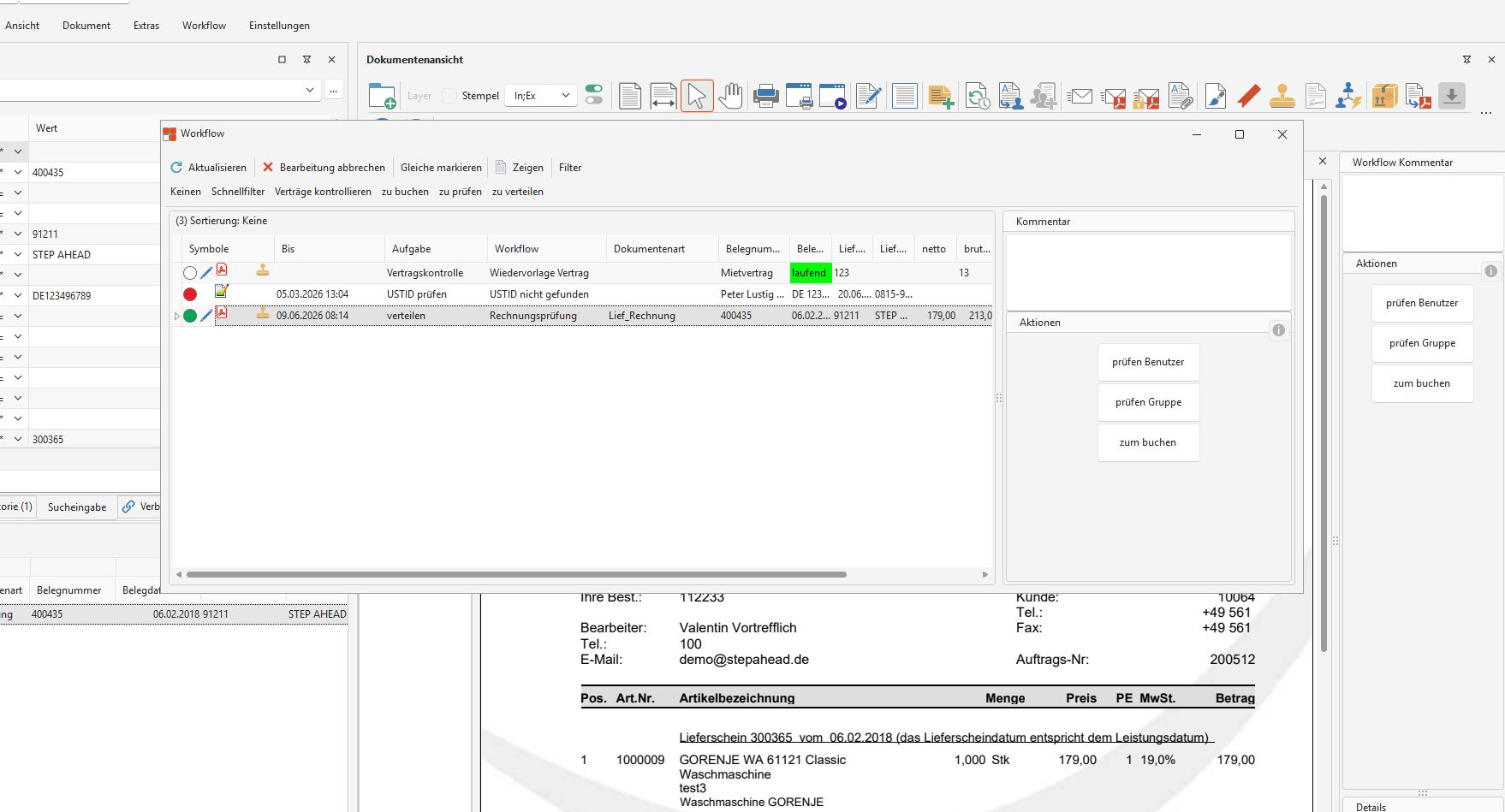Open dropdown arrow beside STEP AHEAD
1505x812 pixels.
17,254
